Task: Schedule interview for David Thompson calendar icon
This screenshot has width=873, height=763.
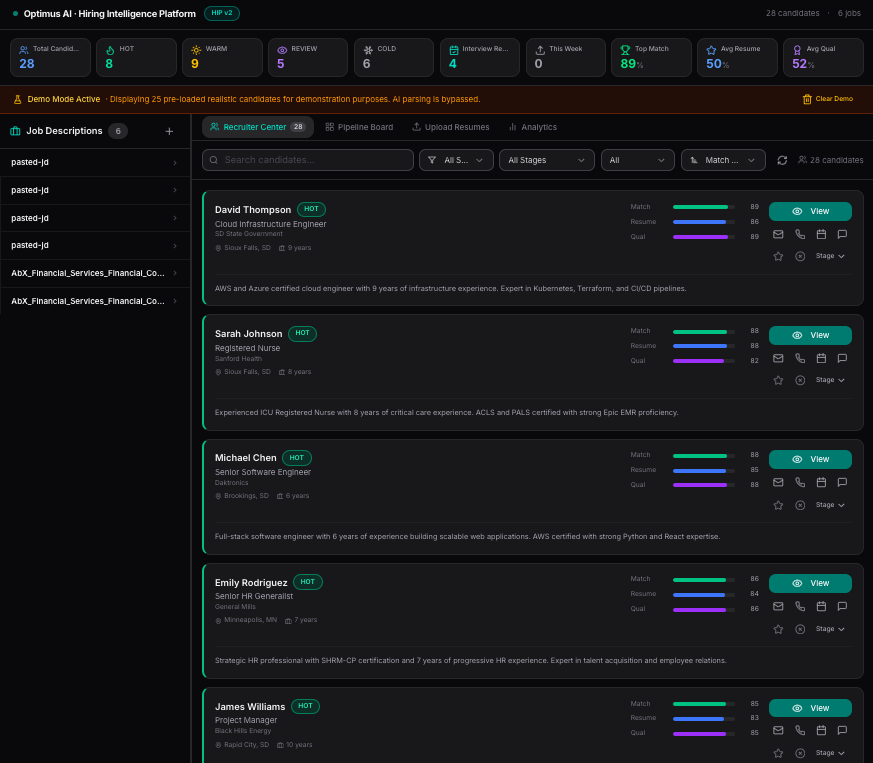Action: click(821, 234)
